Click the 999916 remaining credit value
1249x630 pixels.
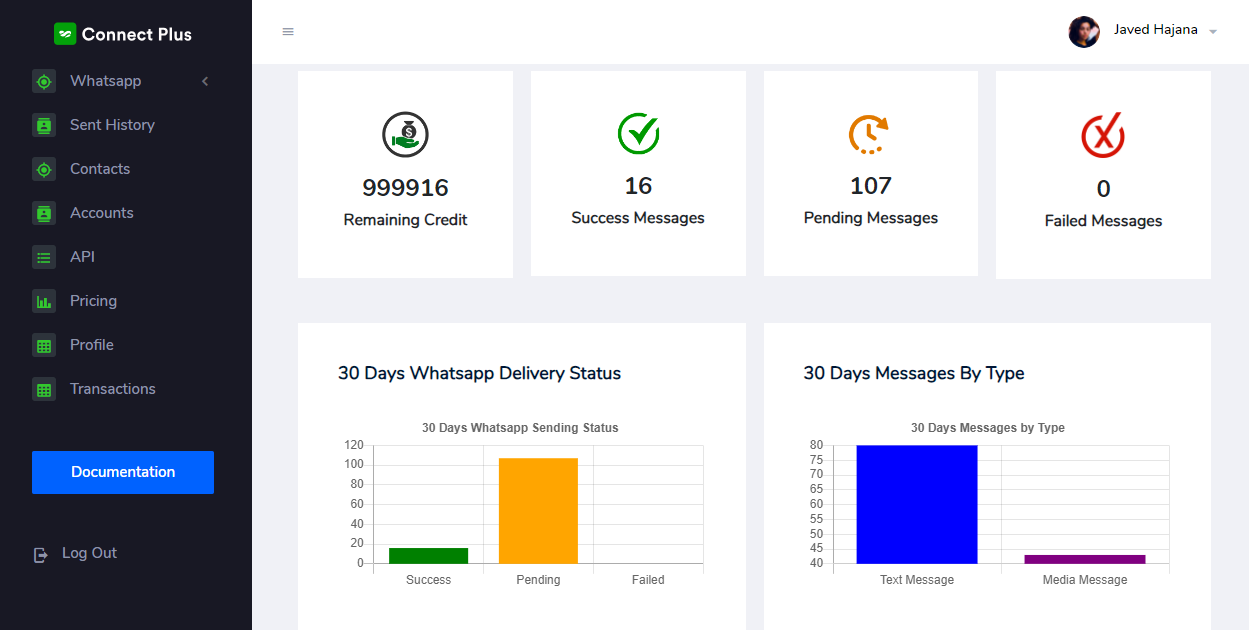point(405,188)
